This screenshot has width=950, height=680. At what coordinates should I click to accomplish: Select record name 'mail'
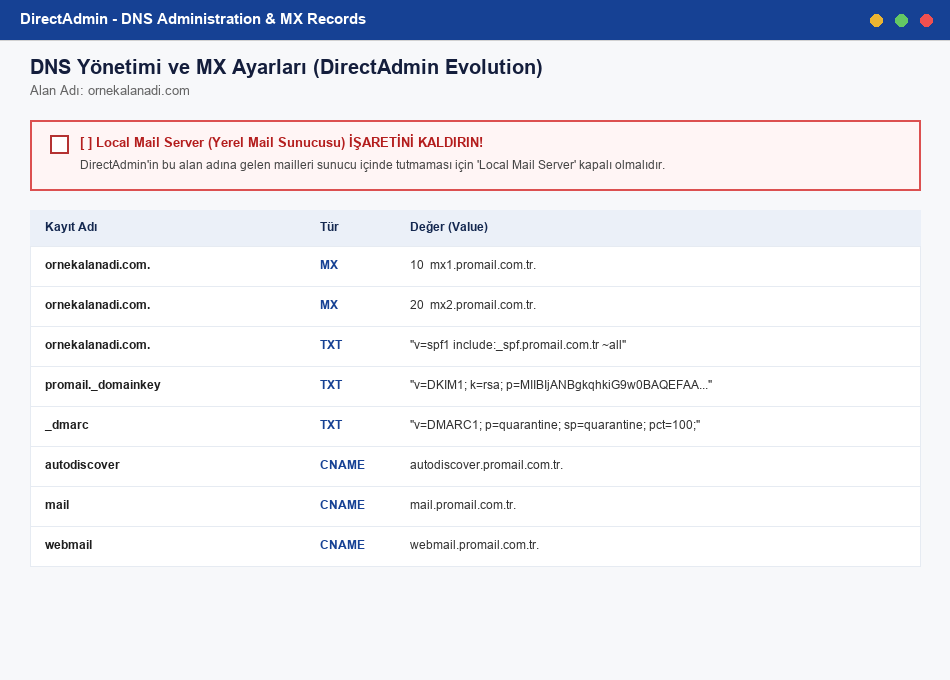tap(57, 505)
